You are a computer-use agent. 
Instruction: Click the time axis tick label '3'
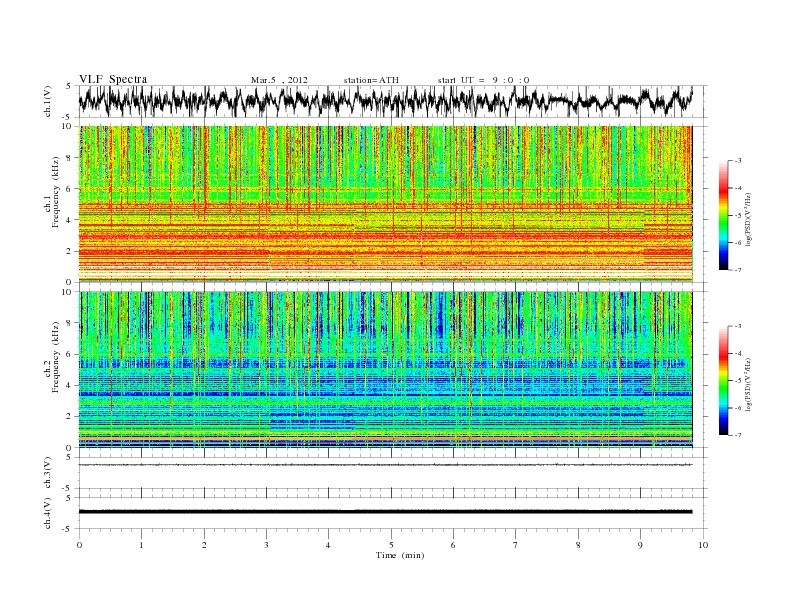(266, 545)
